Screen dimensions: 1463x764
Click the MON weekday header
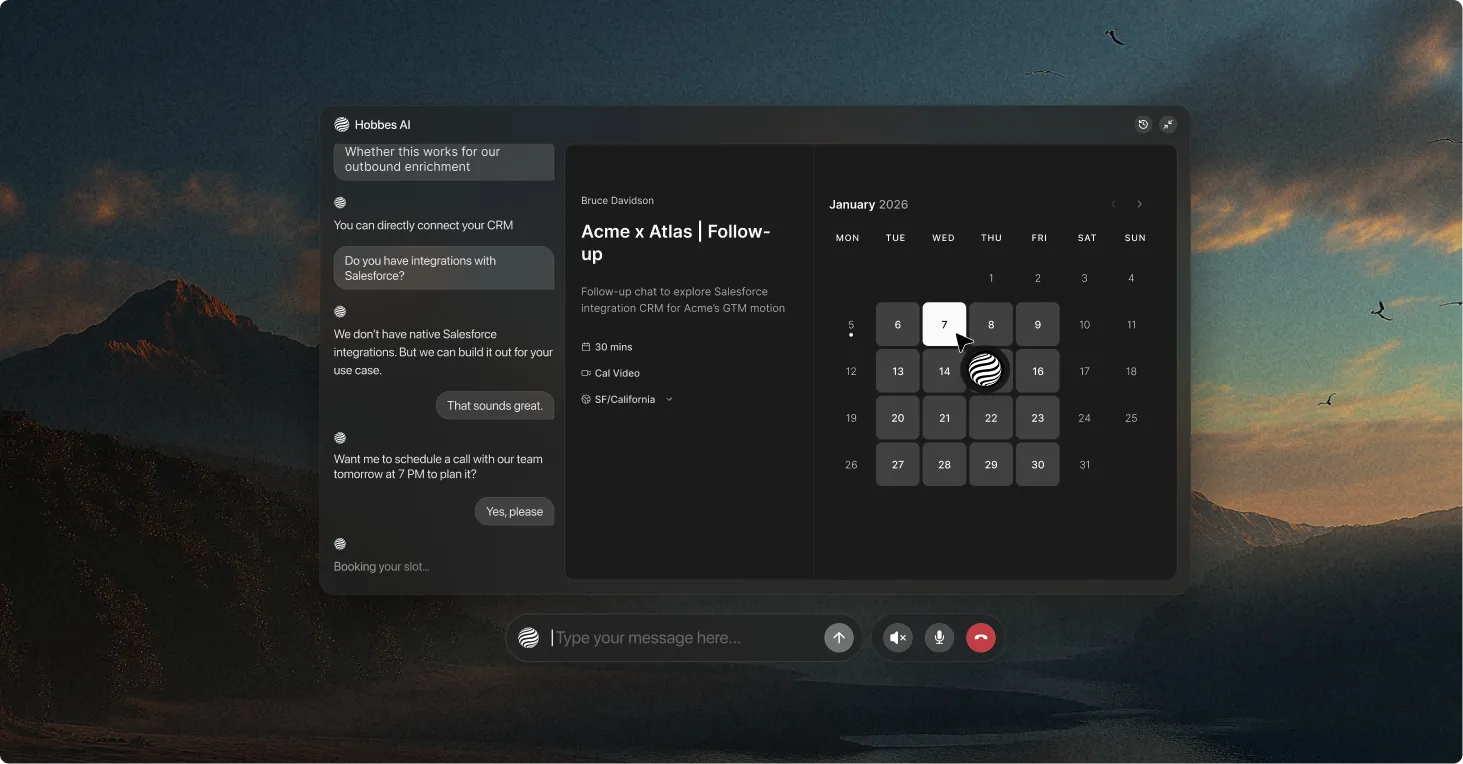pyautogui.click(x=848, y=238)
